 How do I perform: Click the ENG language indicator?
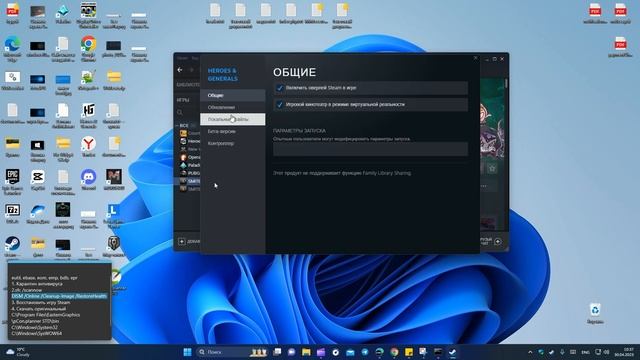tap(585, 352)
